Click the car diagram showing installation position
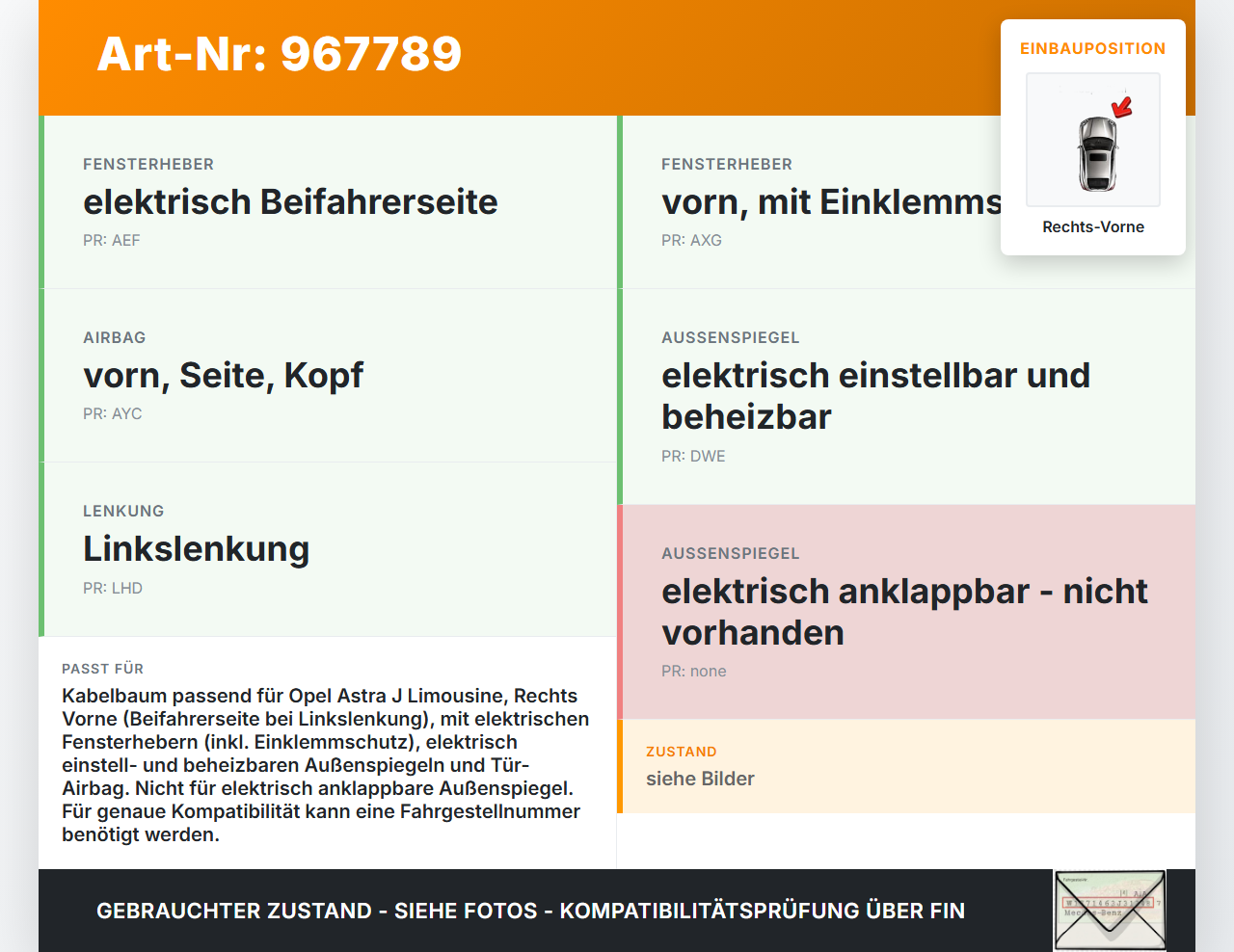This screenshot has height=952, width=1234. tap(1092, 140)
